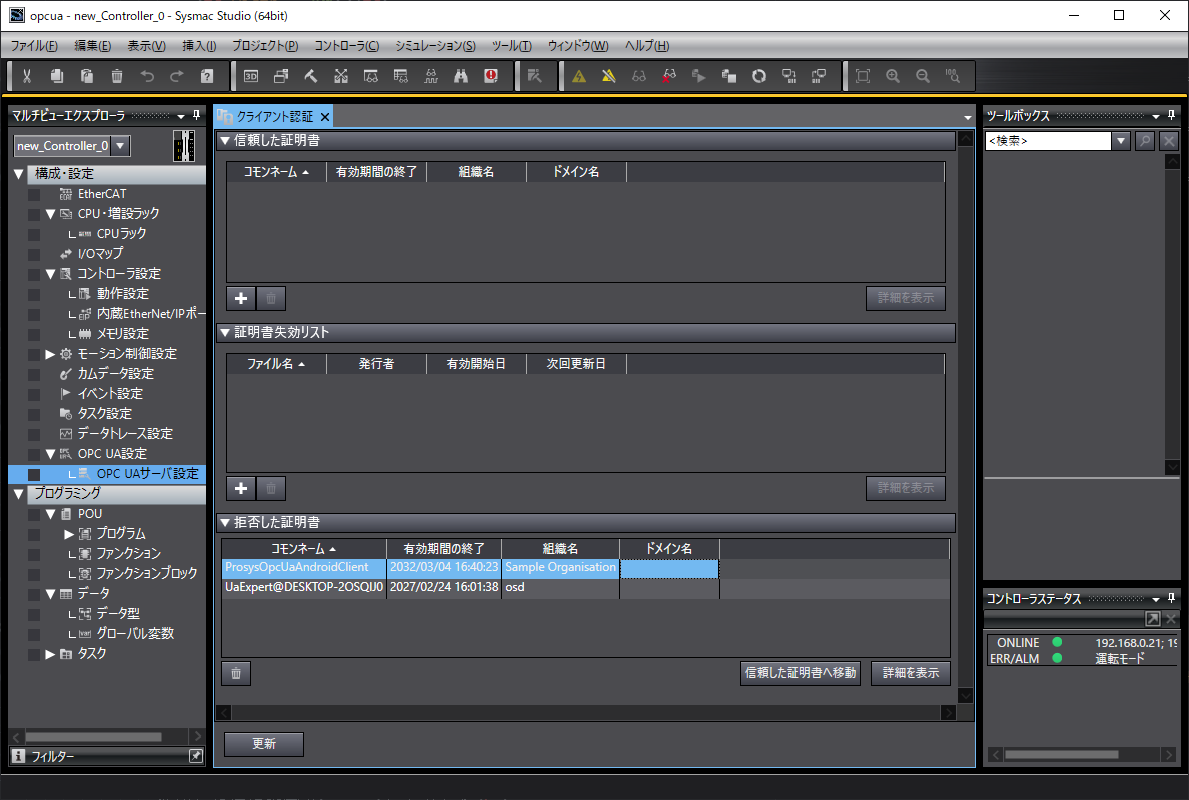Select the UaExpert@DESKTOP certificate row
The image size is (1189, 800).
click(303, 588)
